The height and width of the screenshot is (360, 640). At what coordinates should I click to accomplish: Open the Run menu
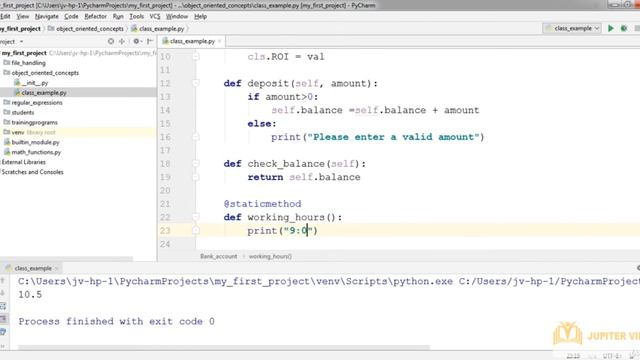point(118,16)
